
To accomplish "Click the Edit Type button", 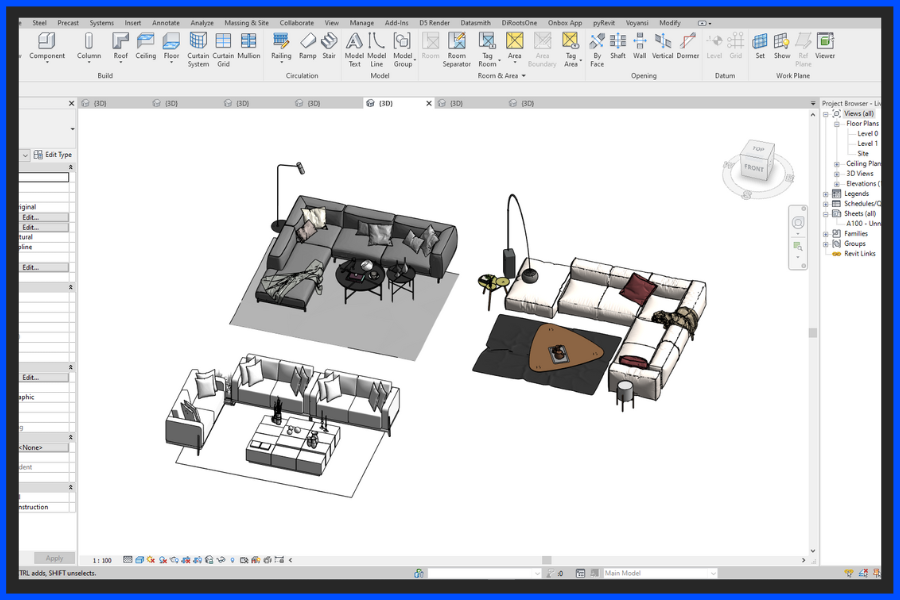I will [x=53, y=155].
